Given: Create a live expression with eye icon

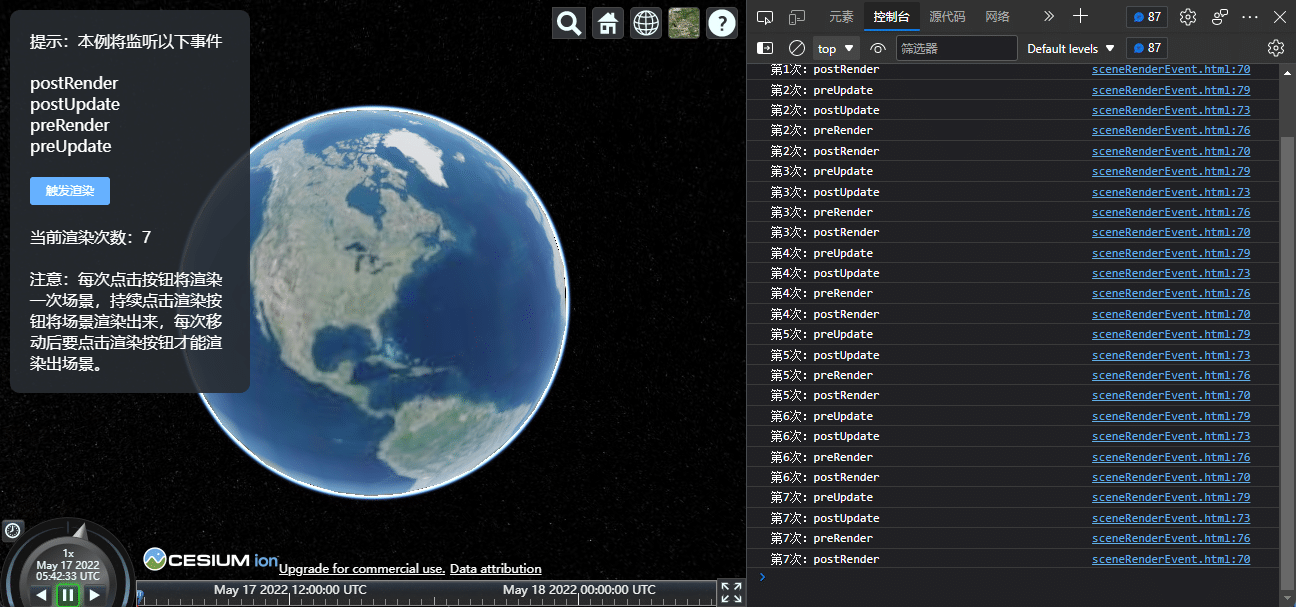Looking at the screenshot, I should tap(878, 48).
